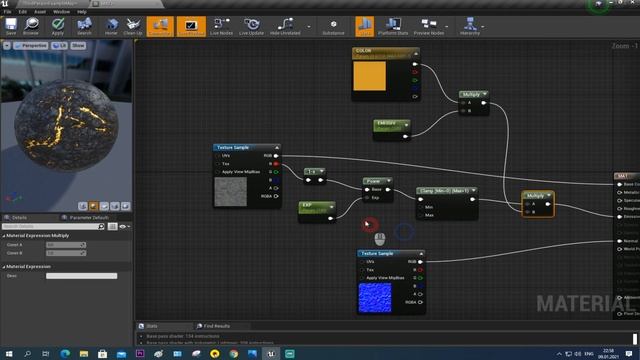Viewport: 640px width, 360px height.
Task: Click the Preview Nodes toolbar icon
Action: pyautogui.click(x=429, y=26)
